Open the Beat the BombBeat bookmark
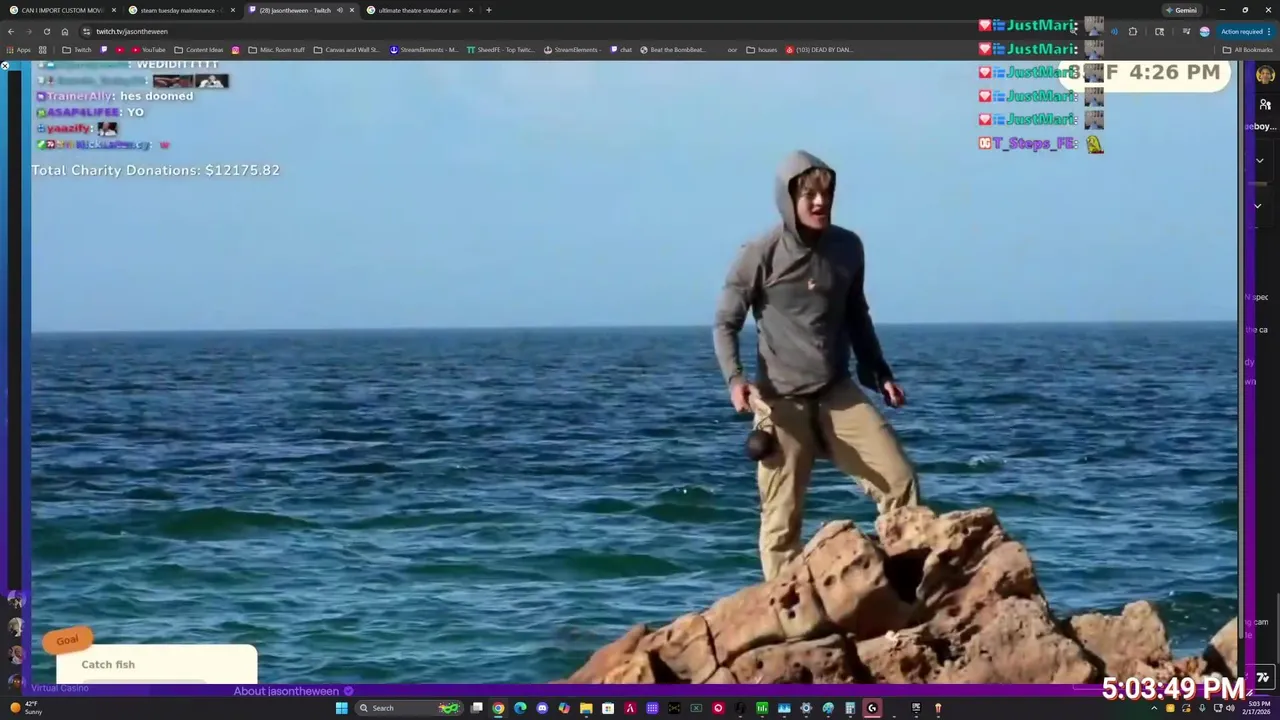Viewport: 1280px width, 720px height. coord(673,50)
